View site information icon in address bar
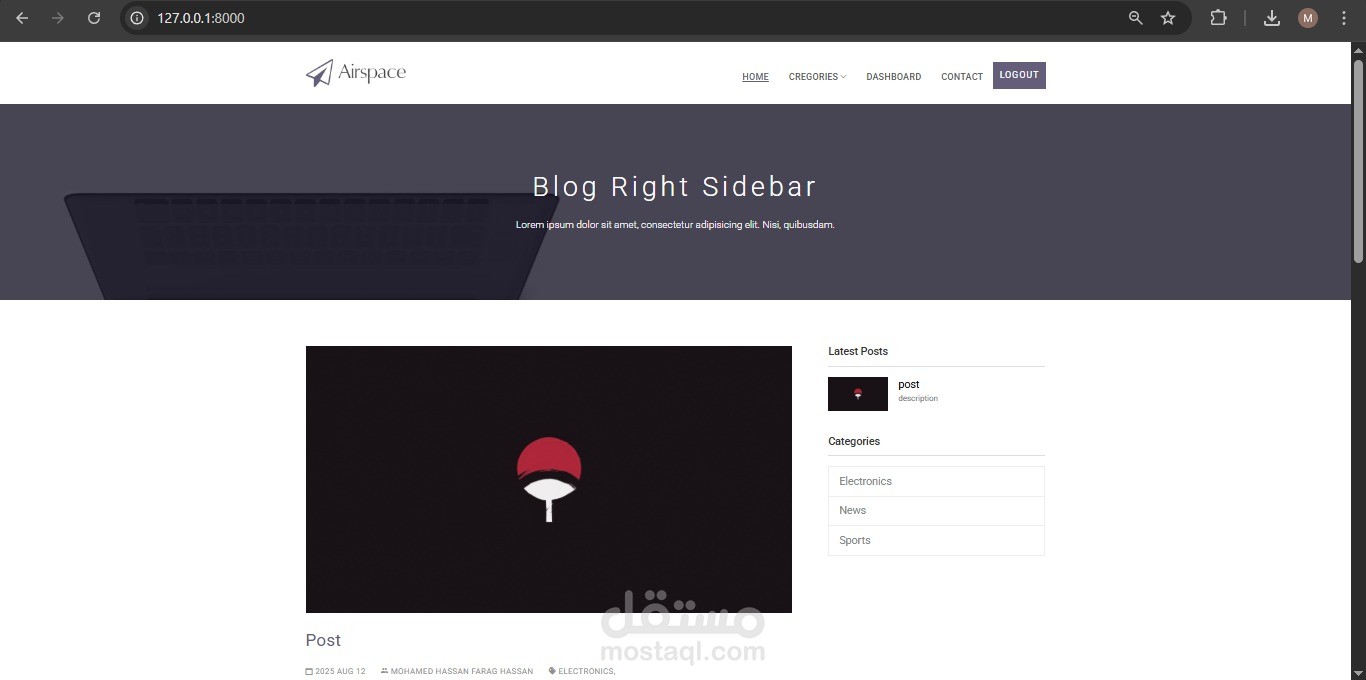Screen dimensions: 1366x680 tap(137, 18)
